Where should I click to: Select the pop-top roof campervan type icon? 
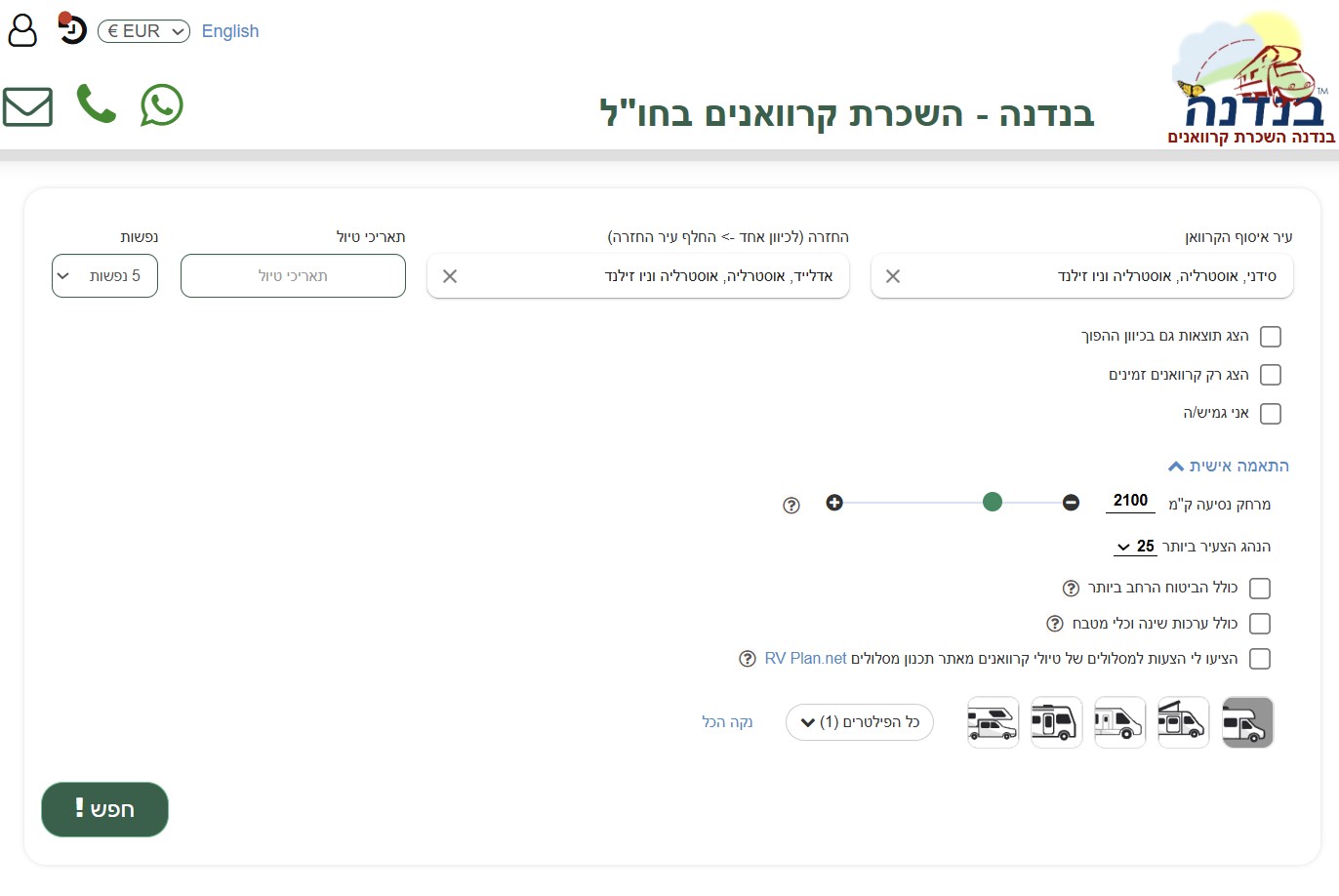(x=1183, y=722)
